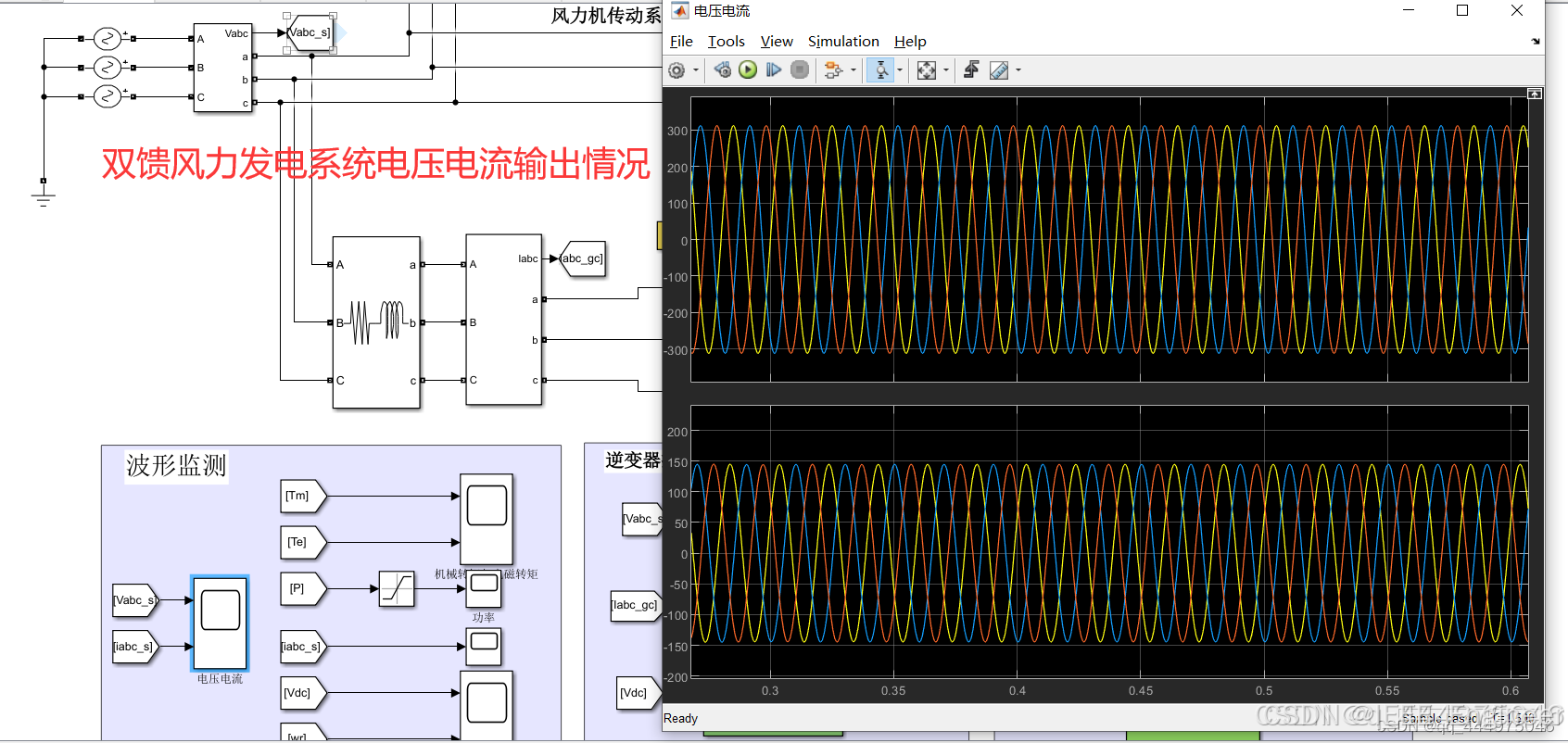1568x743 pixels.
Task: Select the middle AC voltage source block
Action: 107,68
